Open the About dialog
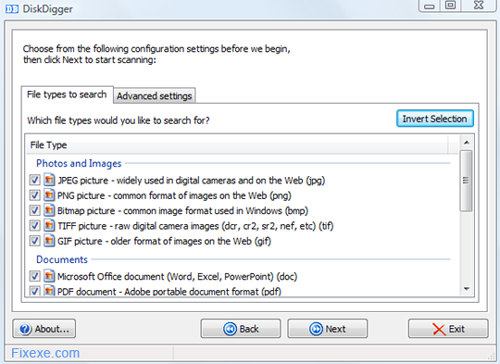This screenshot has height=364, width=500. (x=44, y=329)
